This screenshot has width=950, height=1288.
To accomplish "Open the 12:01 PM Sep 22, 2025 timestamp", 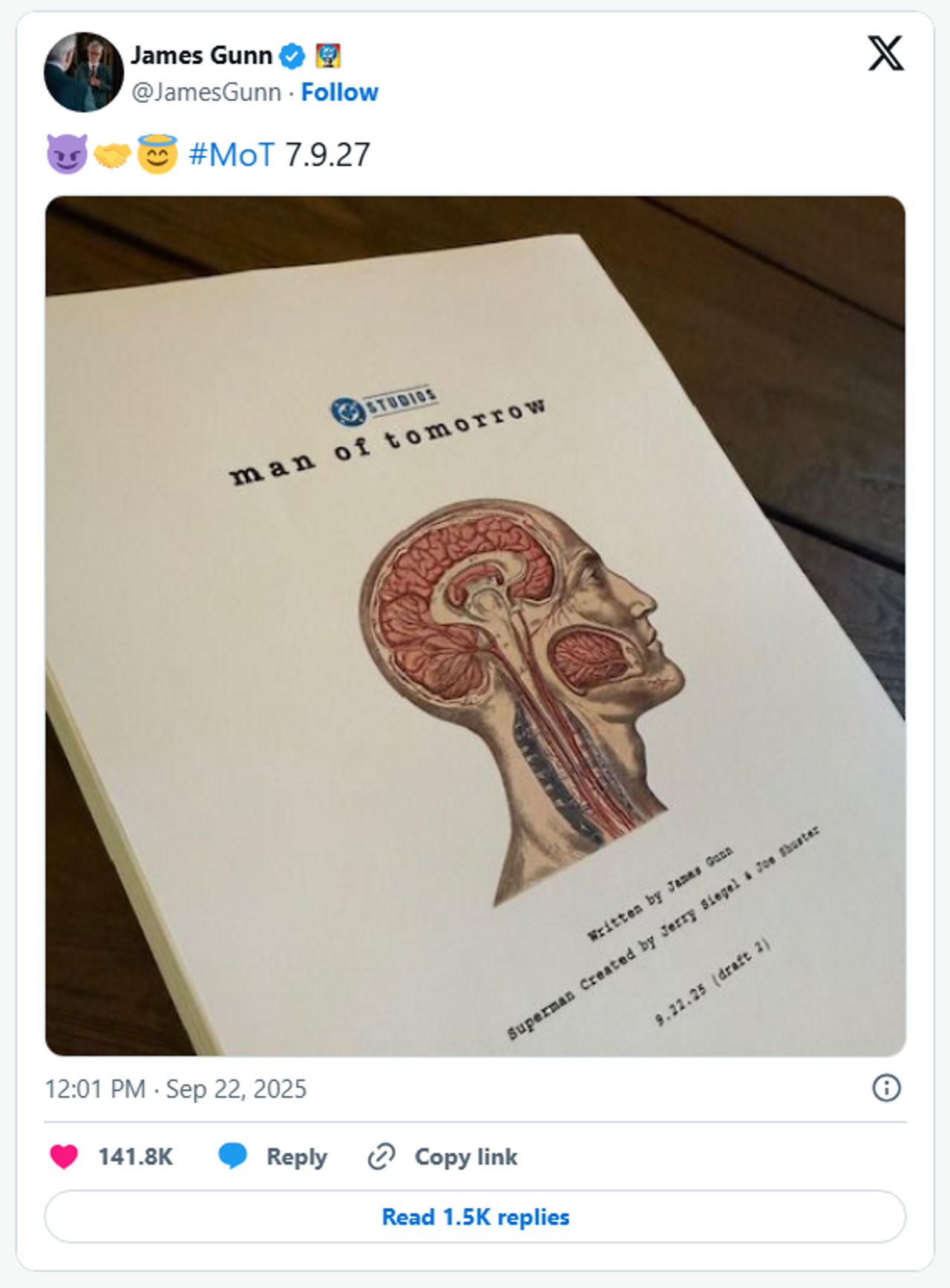I will tap(176, 1089).
